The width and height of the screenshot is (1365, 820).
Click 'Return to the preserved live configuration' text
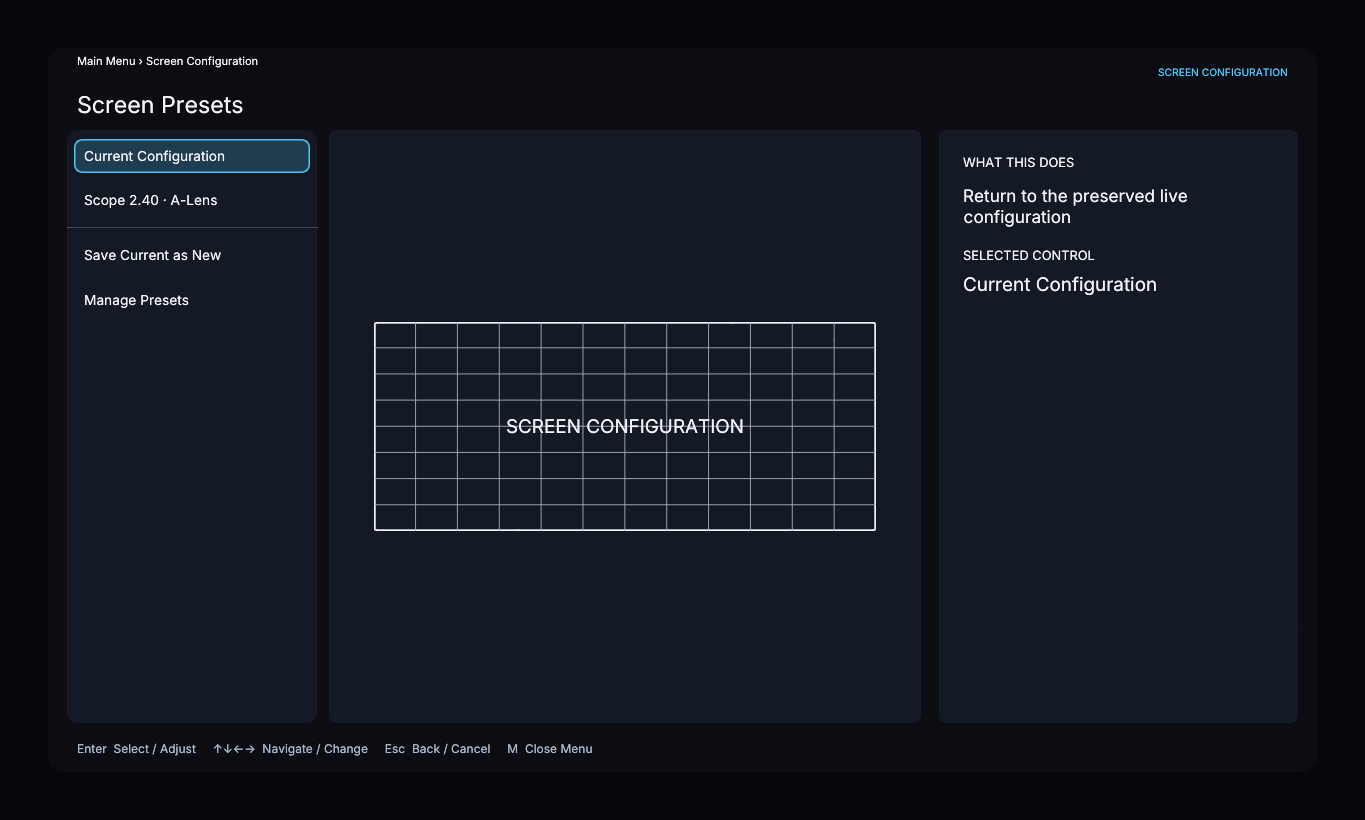coord(1075,207)
